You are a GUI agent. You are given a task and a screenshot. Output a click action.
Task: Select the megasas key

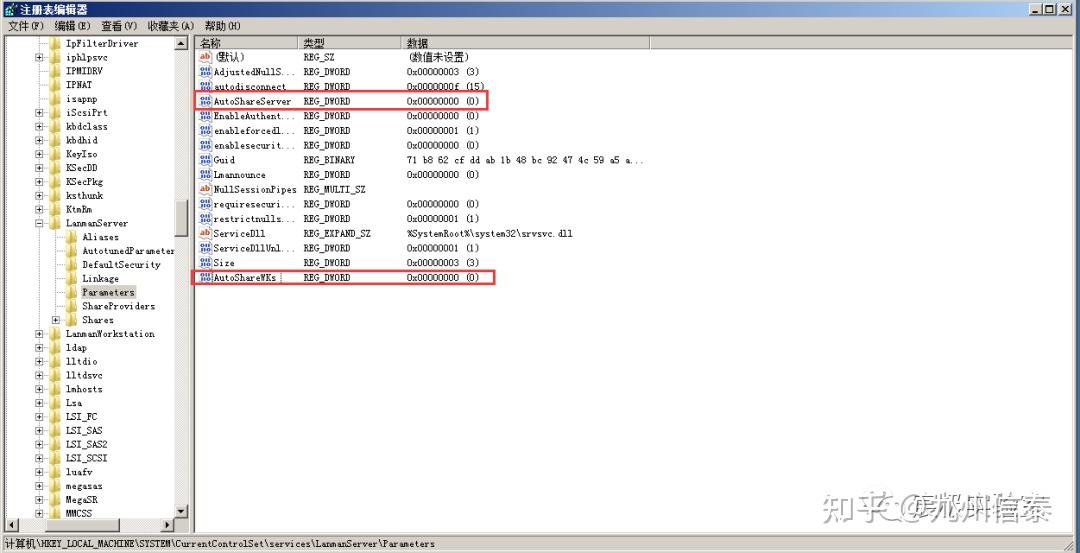[84, 486]
